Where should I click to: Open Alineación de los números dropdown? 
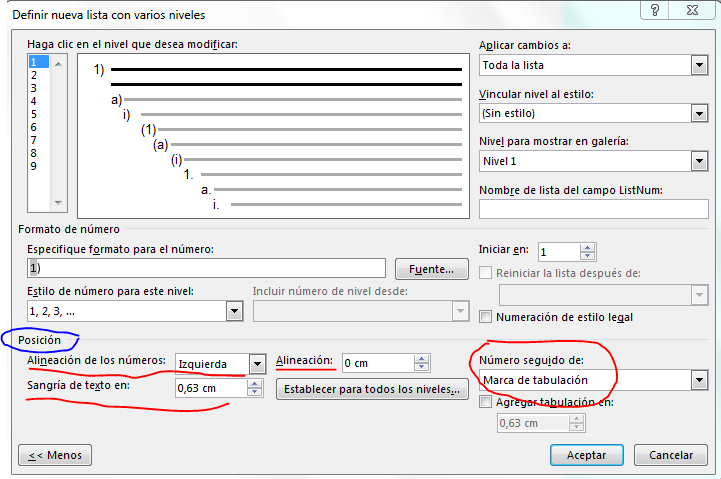258,364
